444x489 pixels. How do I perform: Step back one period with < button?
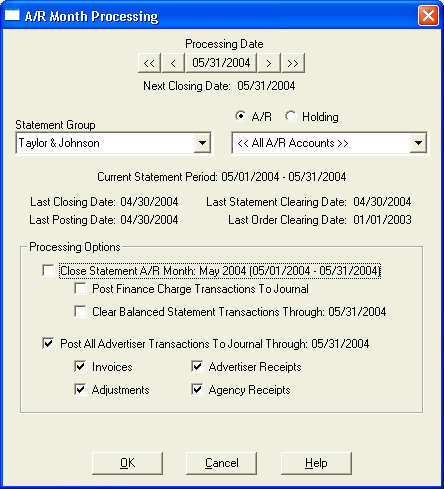(x=173, y=63)
